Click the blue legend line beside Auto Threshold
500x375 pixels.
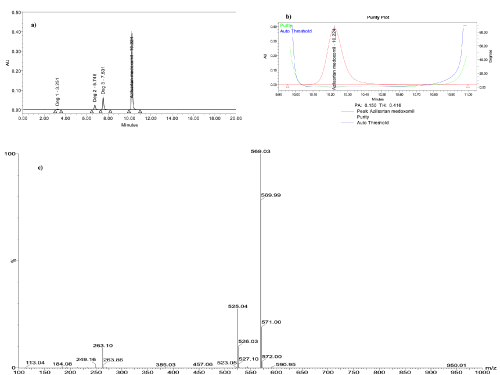point(347,123)
